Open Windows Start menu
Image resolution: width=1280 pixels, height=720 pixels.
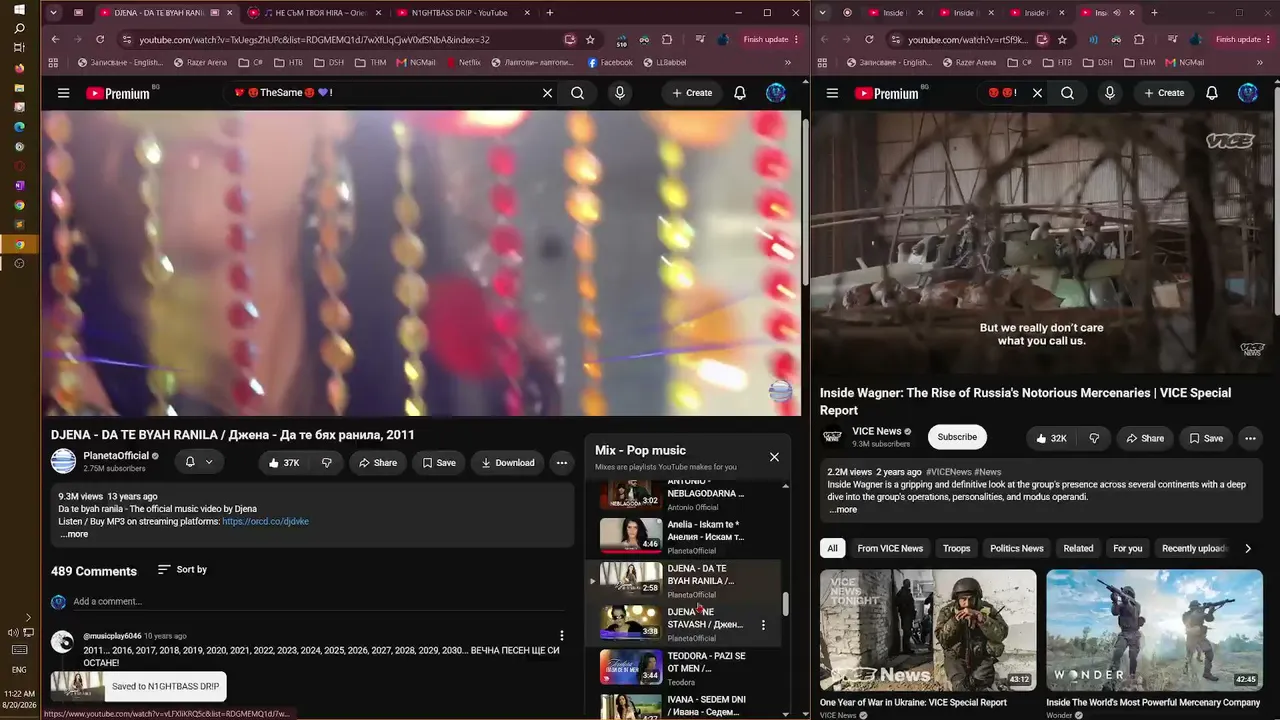pos(19,10)
